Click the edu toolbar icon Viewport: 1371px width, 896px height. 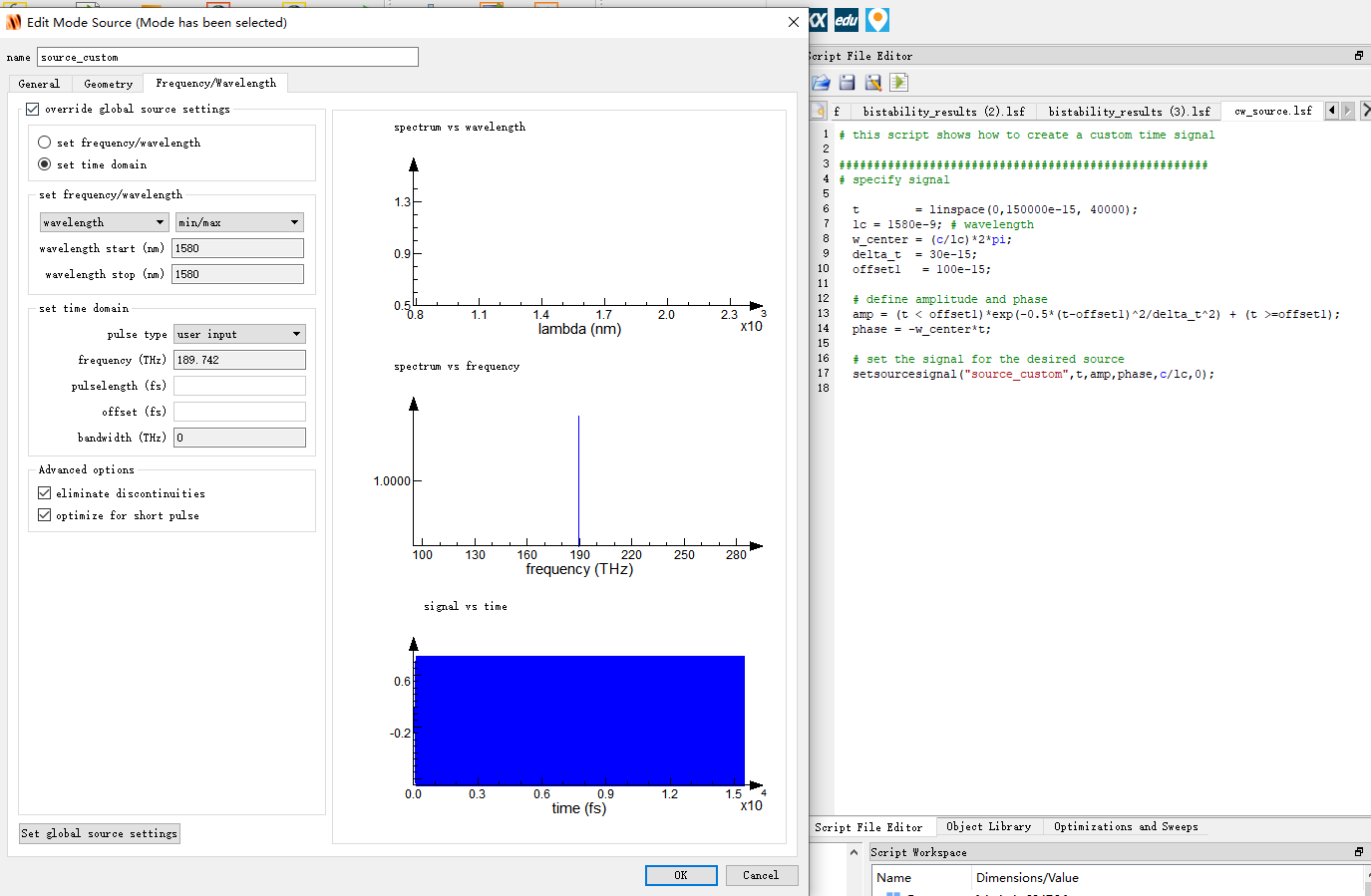[x=847, y=20]
